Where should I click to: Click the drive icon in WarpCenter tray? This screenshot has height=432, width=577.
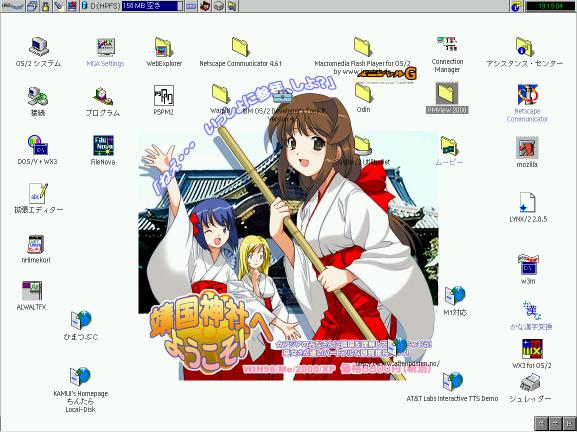[219, 6]
